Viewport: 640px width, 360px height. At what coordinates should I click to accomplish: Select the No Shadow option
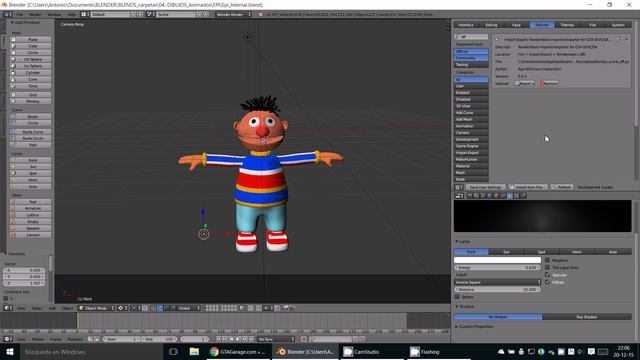pyautogui.click(x=498, y=317)
